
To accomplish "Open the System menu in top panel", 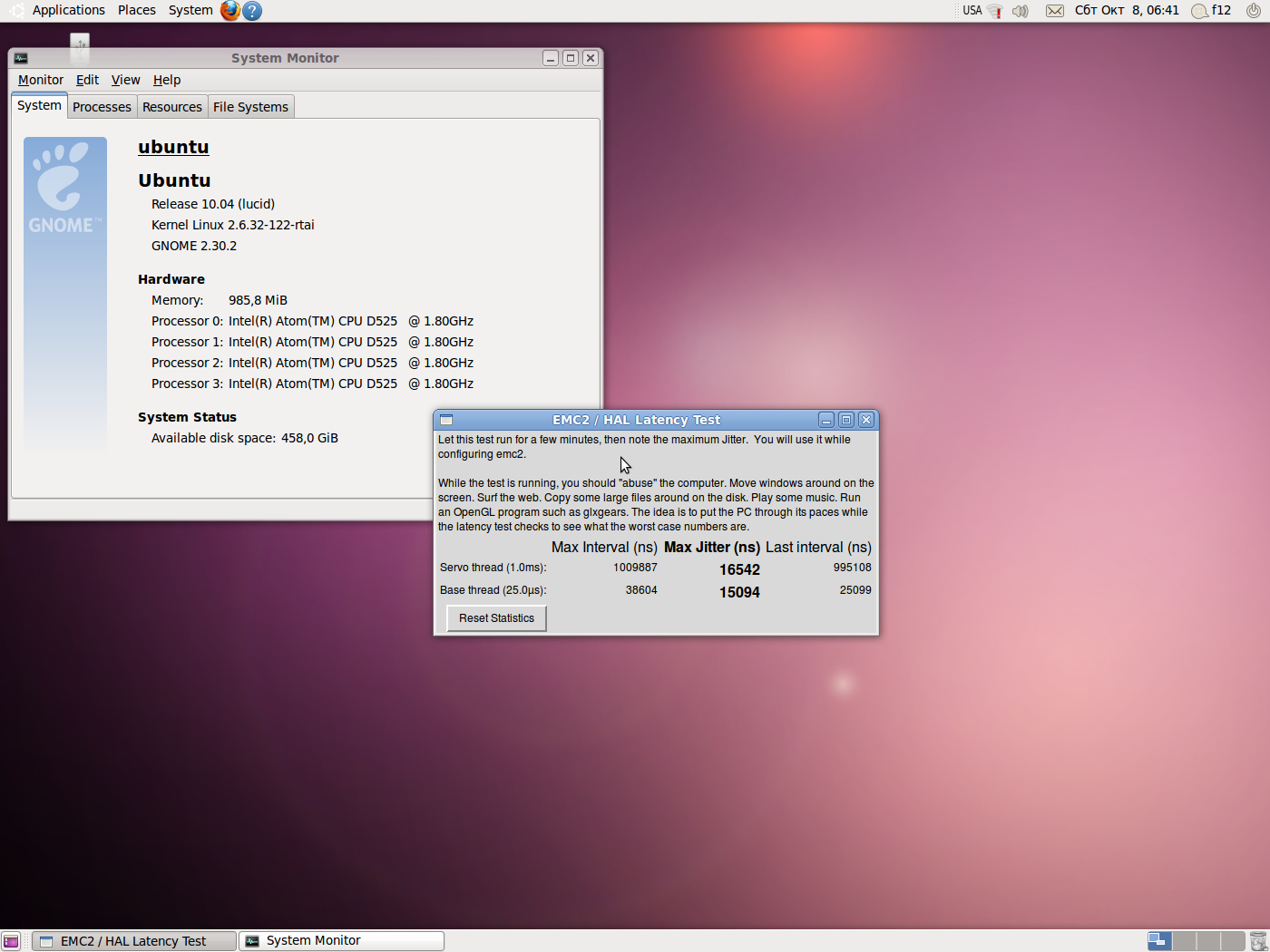I will (x=190, y=10).
